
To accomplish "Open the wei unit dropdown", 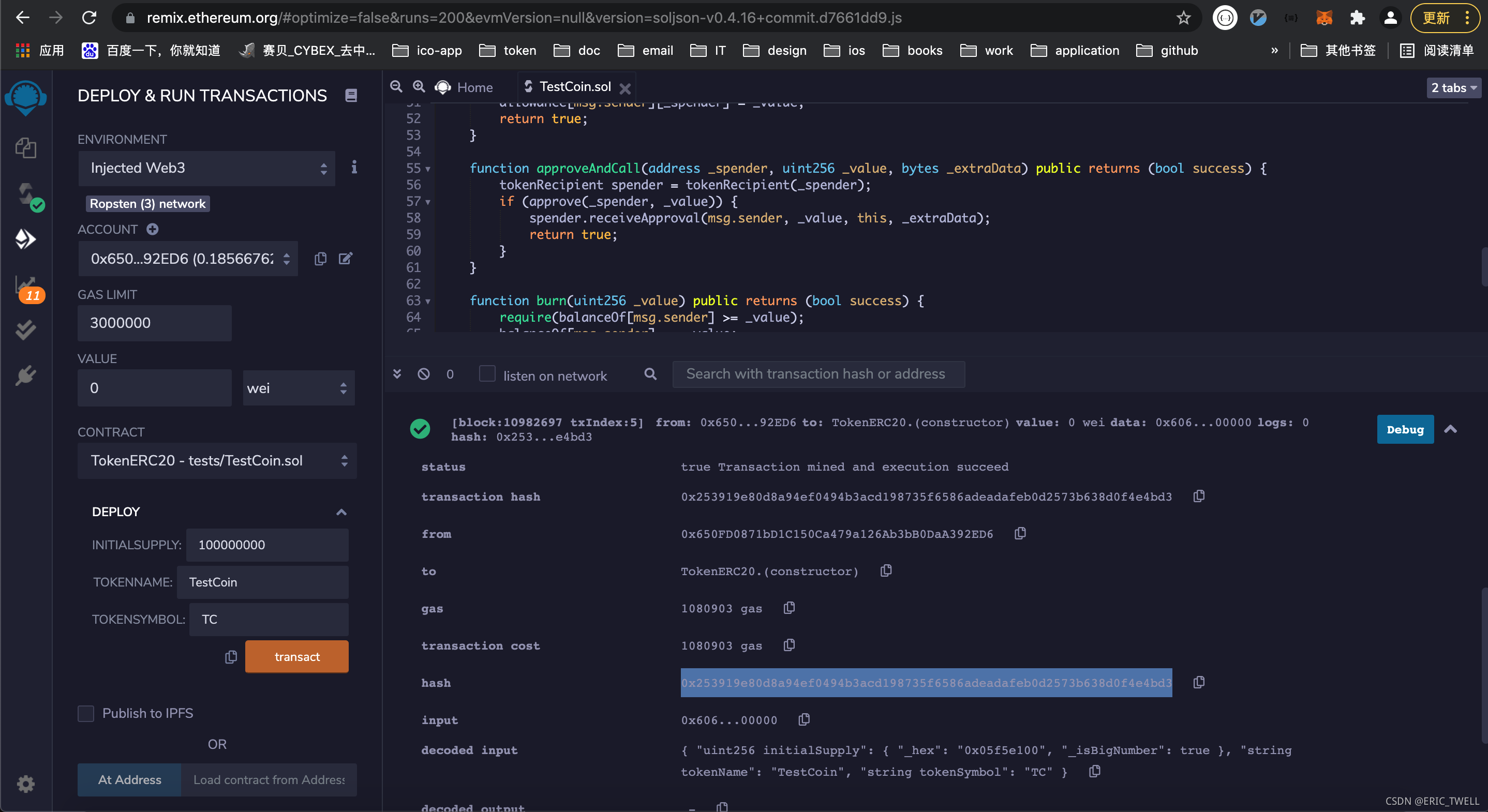I will tap(298, 388).
